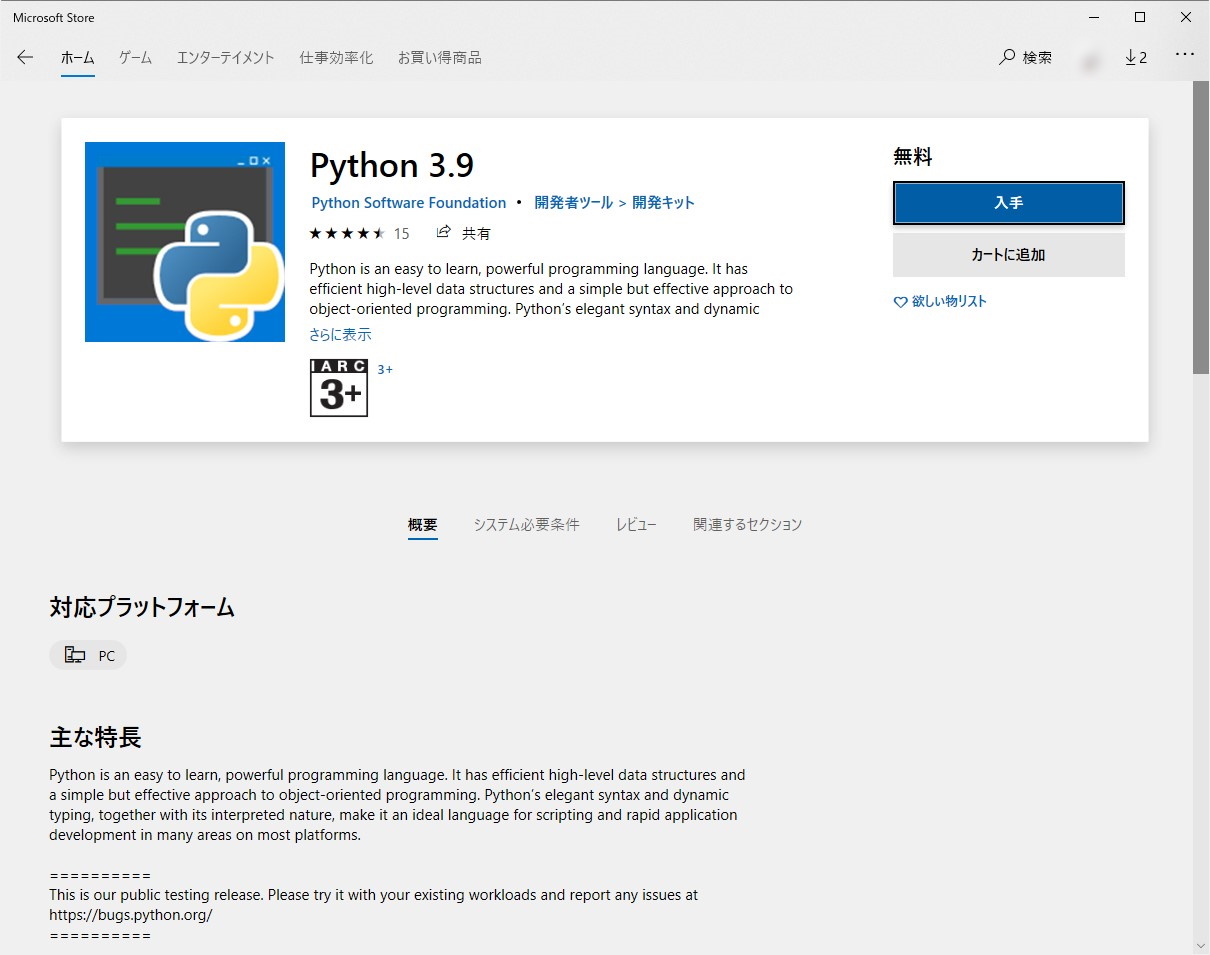Viewport: 1210px width, 955px height.
Task: Click the downloads icon with badge 2
Action: (x=1136, y=57)
